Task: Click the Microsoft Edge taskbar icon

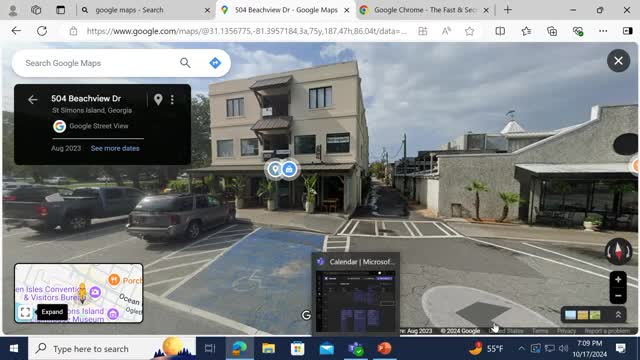Action: click(240, 349)
